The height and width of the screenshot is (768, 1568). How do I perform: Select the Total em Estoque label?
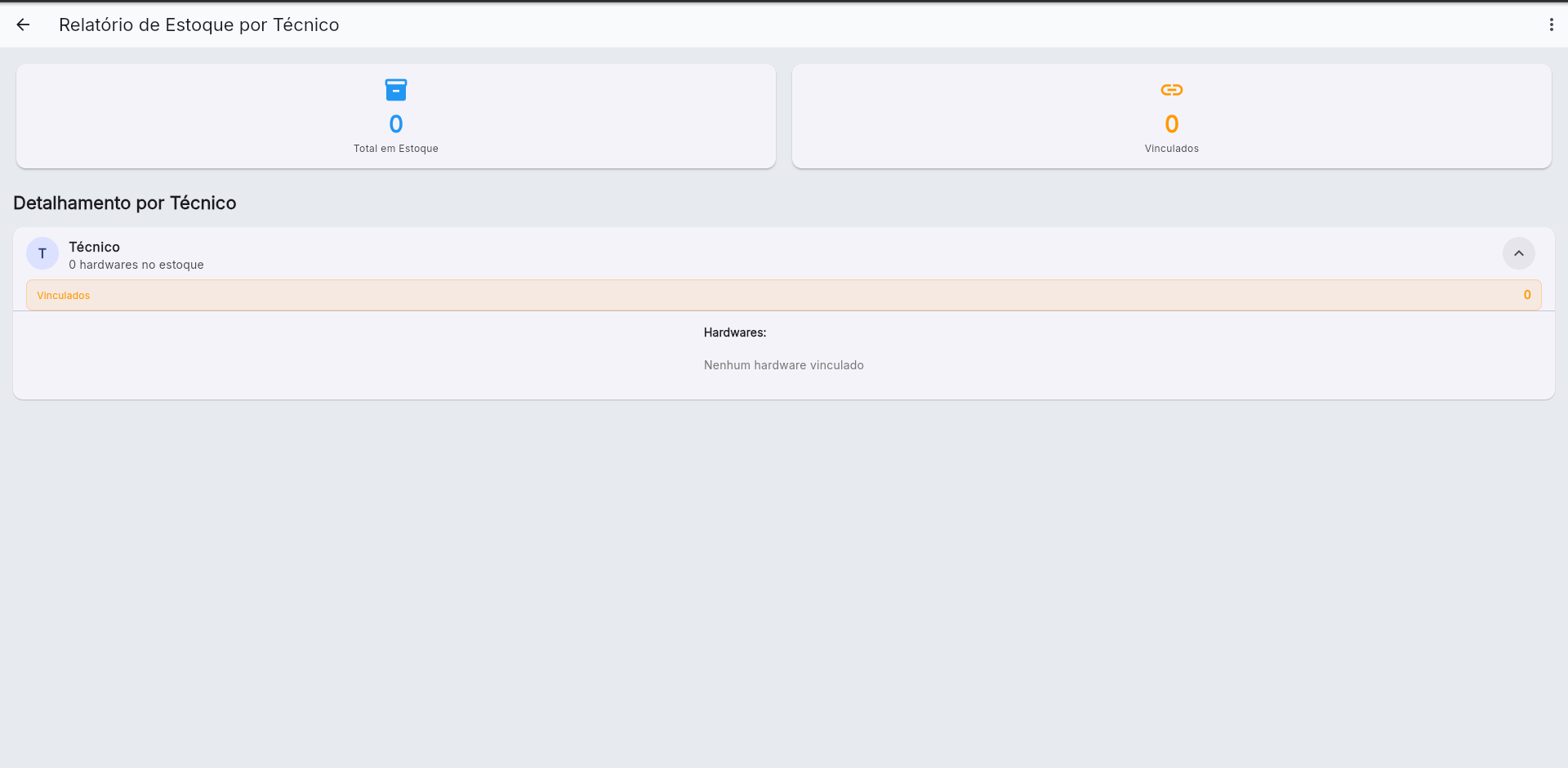click(396, 149)
